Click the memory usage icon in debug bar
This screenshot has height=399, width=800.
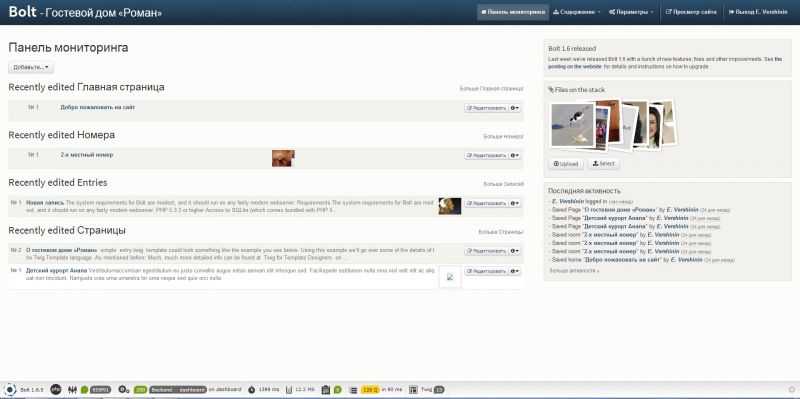pos(289,389)
